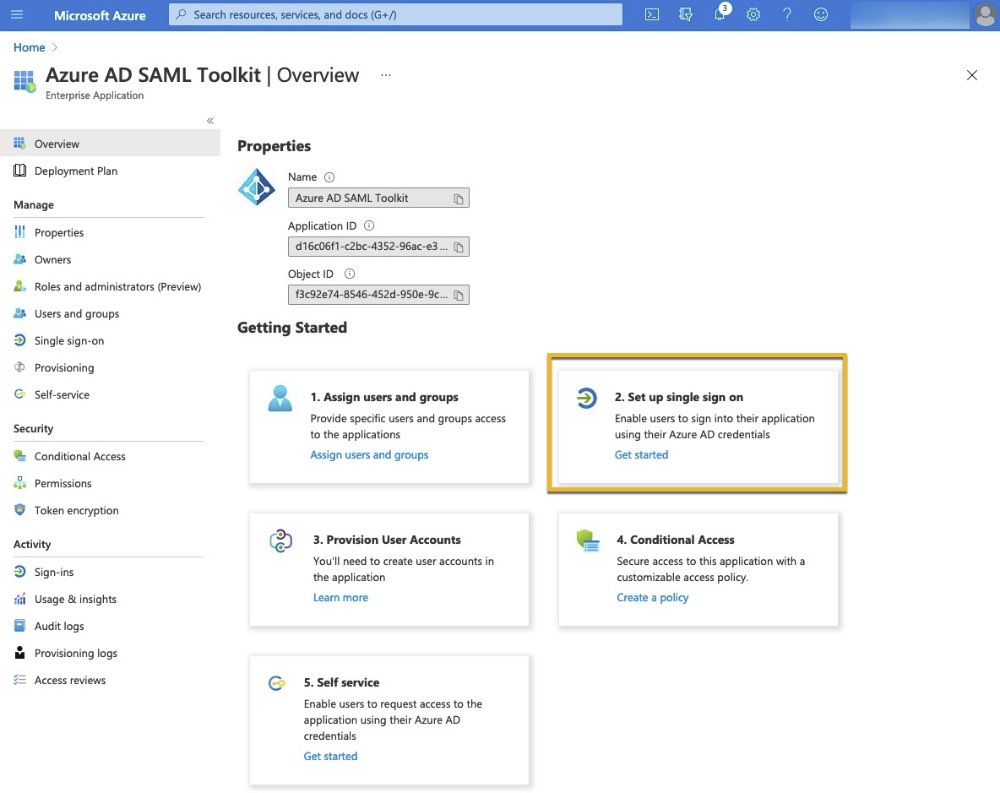1000x793 pixels.
Task: Select Conditional Access in sidebar
Action: 79,457
